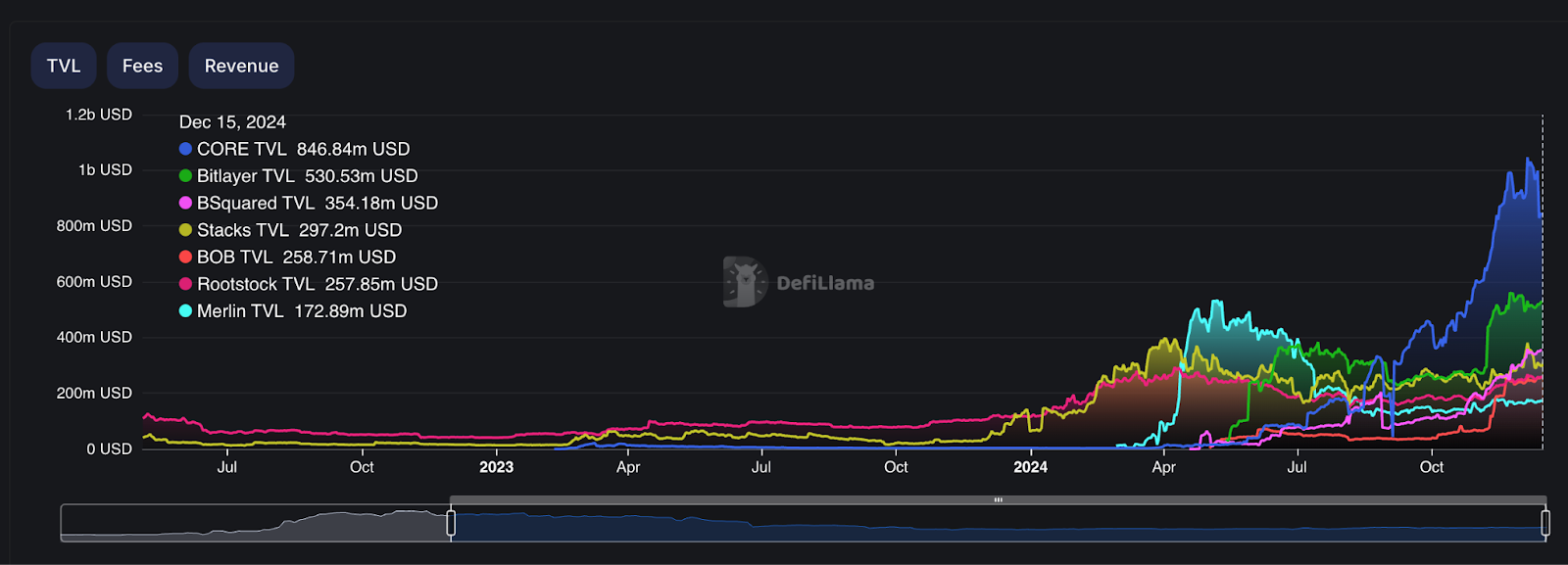This screenshot has height=565, width=1568.
Task: Click the 2023 label on the x-axis
Action: point(496,467)
